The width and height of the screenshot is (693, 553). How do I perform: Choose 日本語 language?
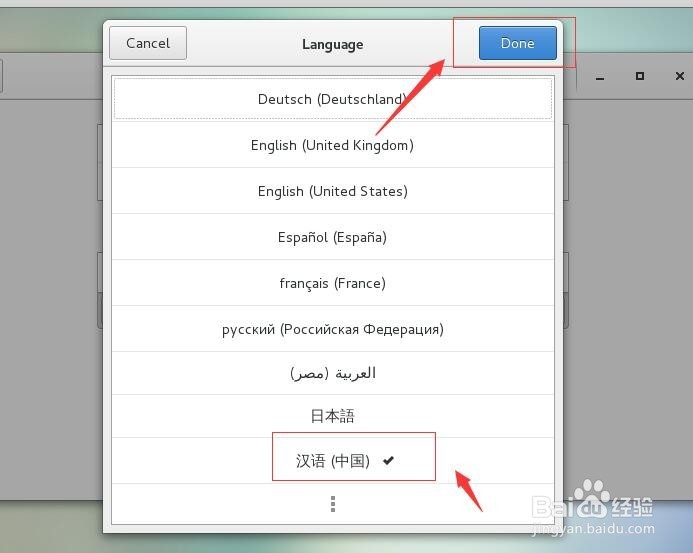333,416
